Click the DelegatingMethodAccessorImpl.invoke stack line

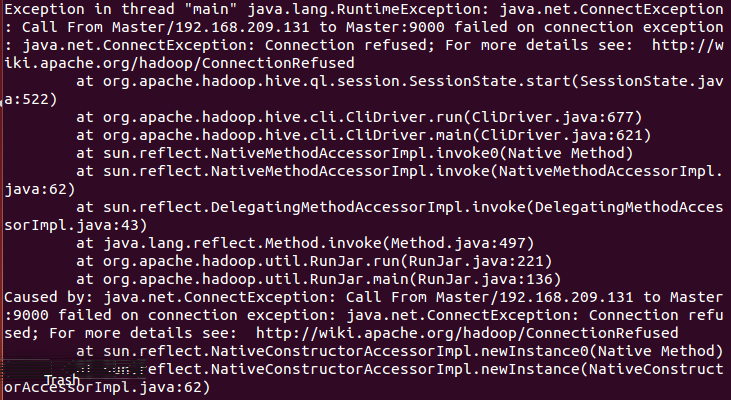tap(400, 207)
